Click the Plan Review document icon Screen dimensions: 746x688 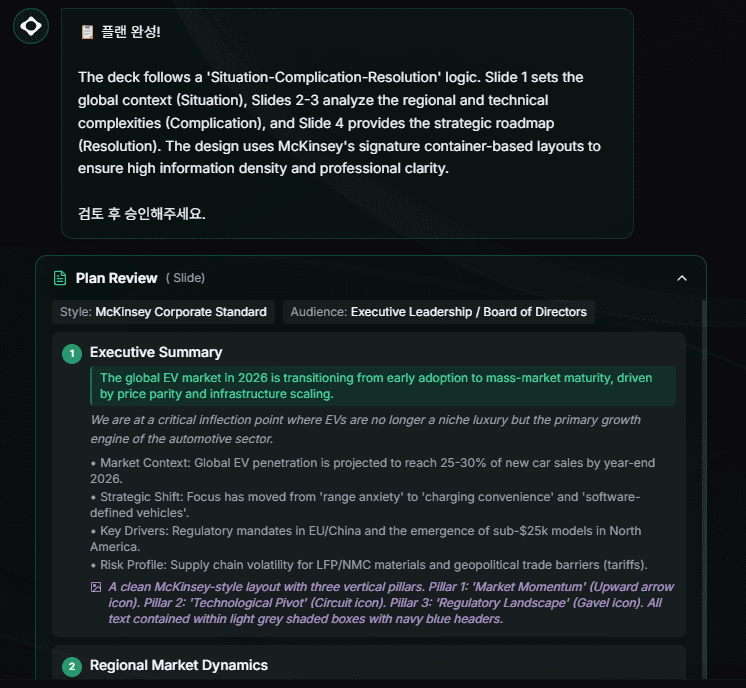pyautogui.click(x=60, y=278)
